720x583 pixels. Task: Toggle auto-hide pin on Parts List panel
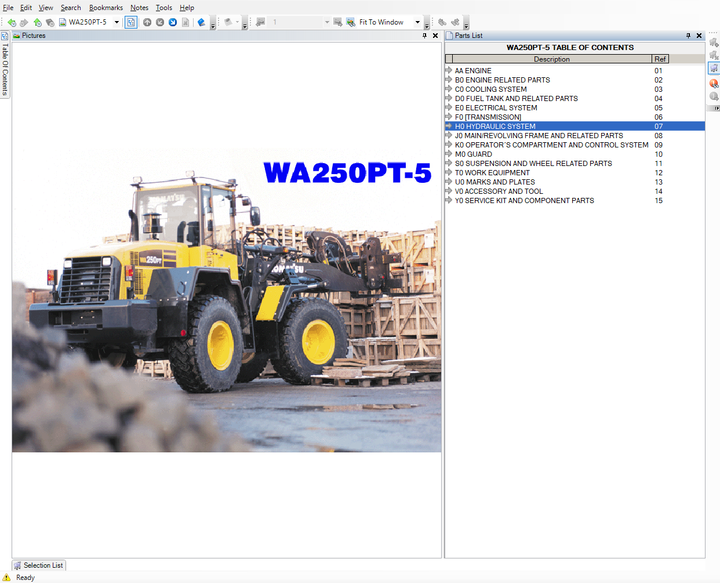pos(688,35)
